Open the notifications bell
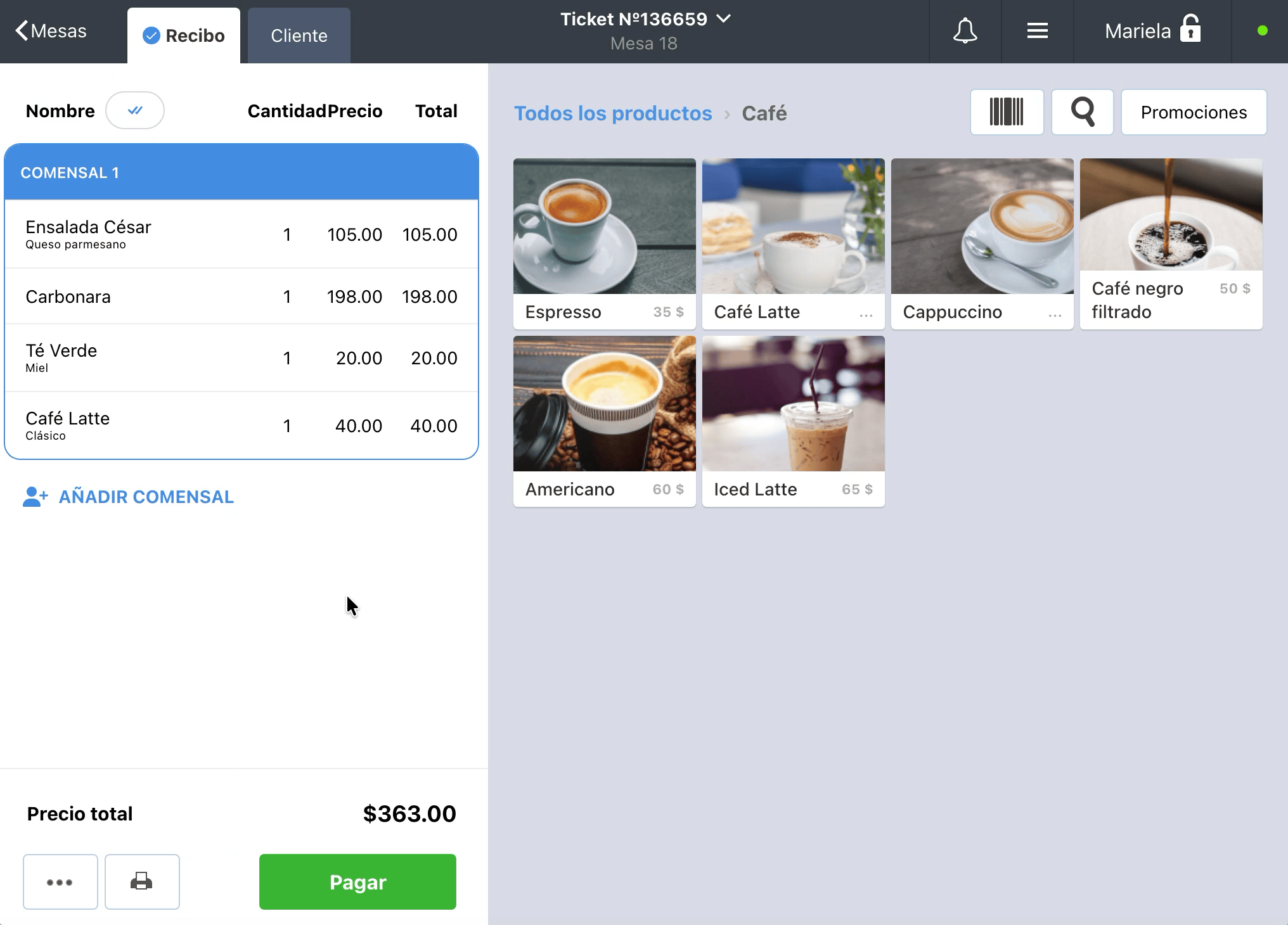This screenshot has width=1288, height=925. pos(965,30)
